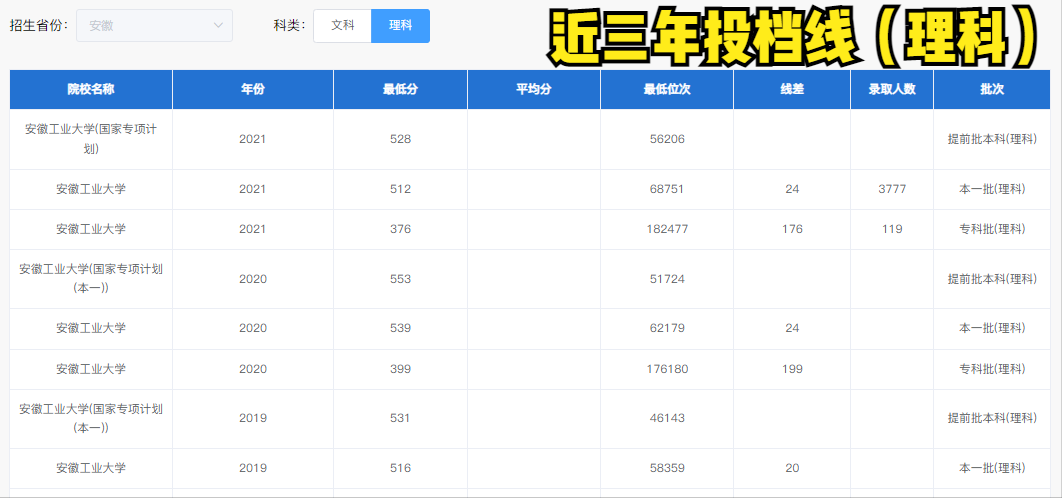Select the 理科 subject button
Viewport: 1062px width, 498px height.
[400, 26]
